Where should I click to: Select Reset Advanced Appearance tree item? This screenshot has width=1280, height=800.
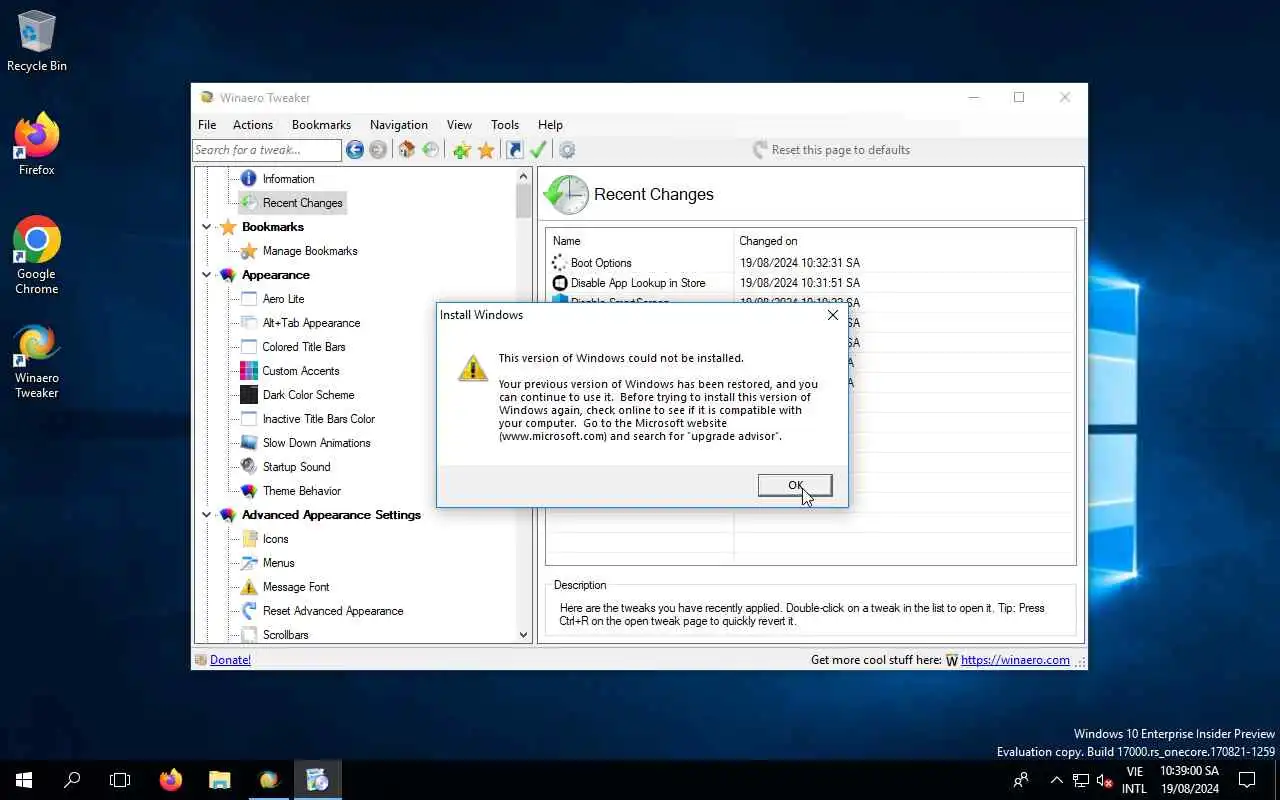pos(333,611)
